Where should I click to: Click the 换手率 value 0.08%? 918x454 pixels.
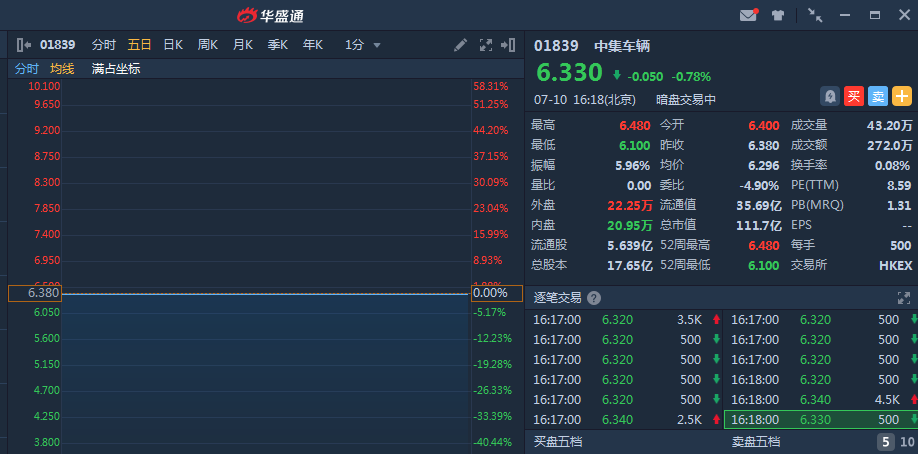(x=892, y=165)
